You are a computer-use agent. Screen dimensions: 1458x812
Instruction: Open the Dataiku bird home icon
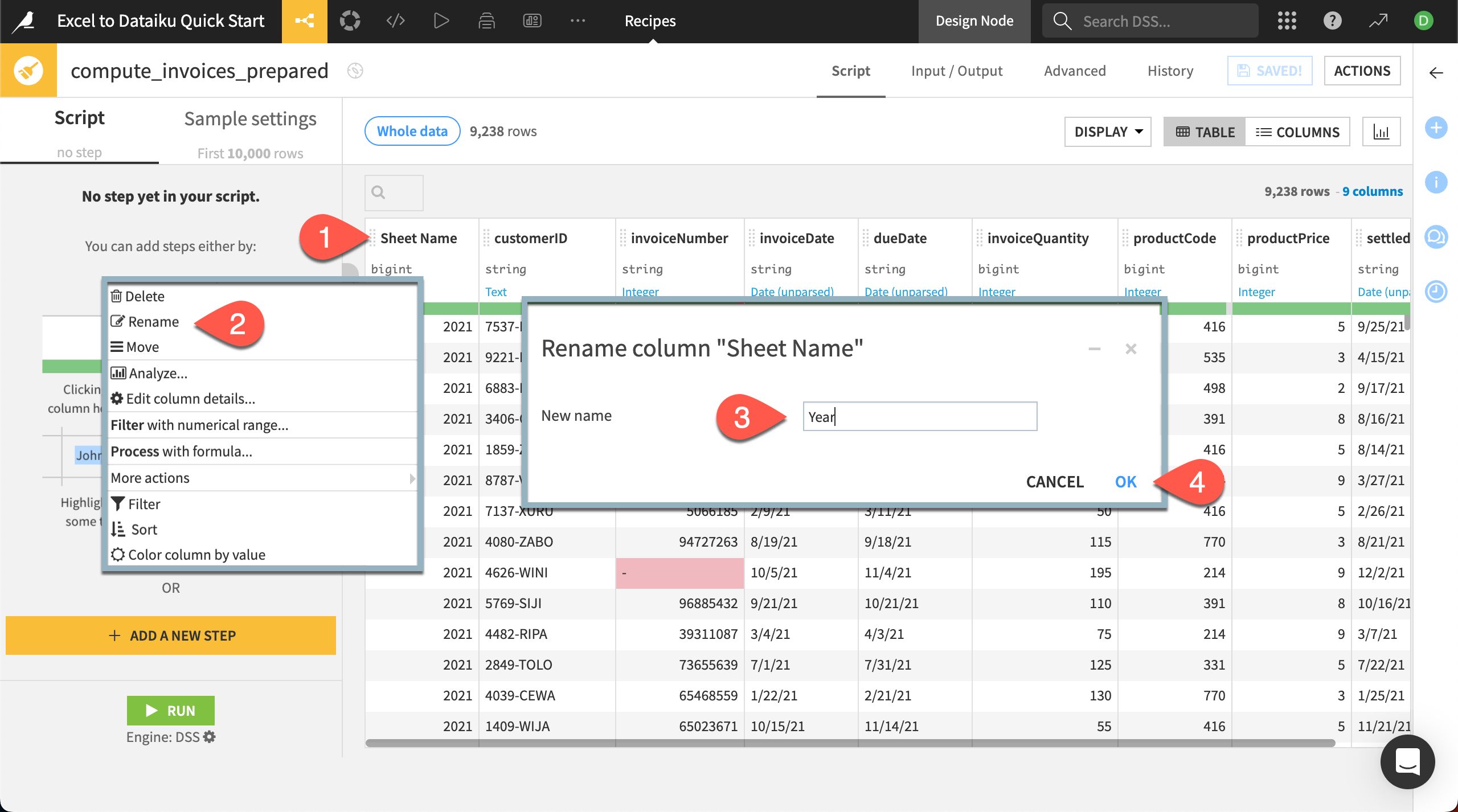(23, 20)
